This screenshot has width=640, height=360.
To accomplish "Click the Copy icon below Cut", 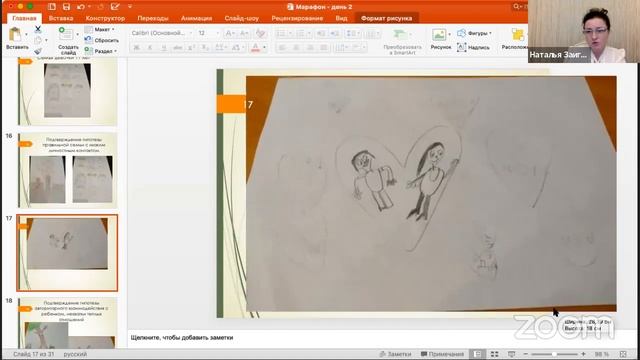I will click(38, 40).
